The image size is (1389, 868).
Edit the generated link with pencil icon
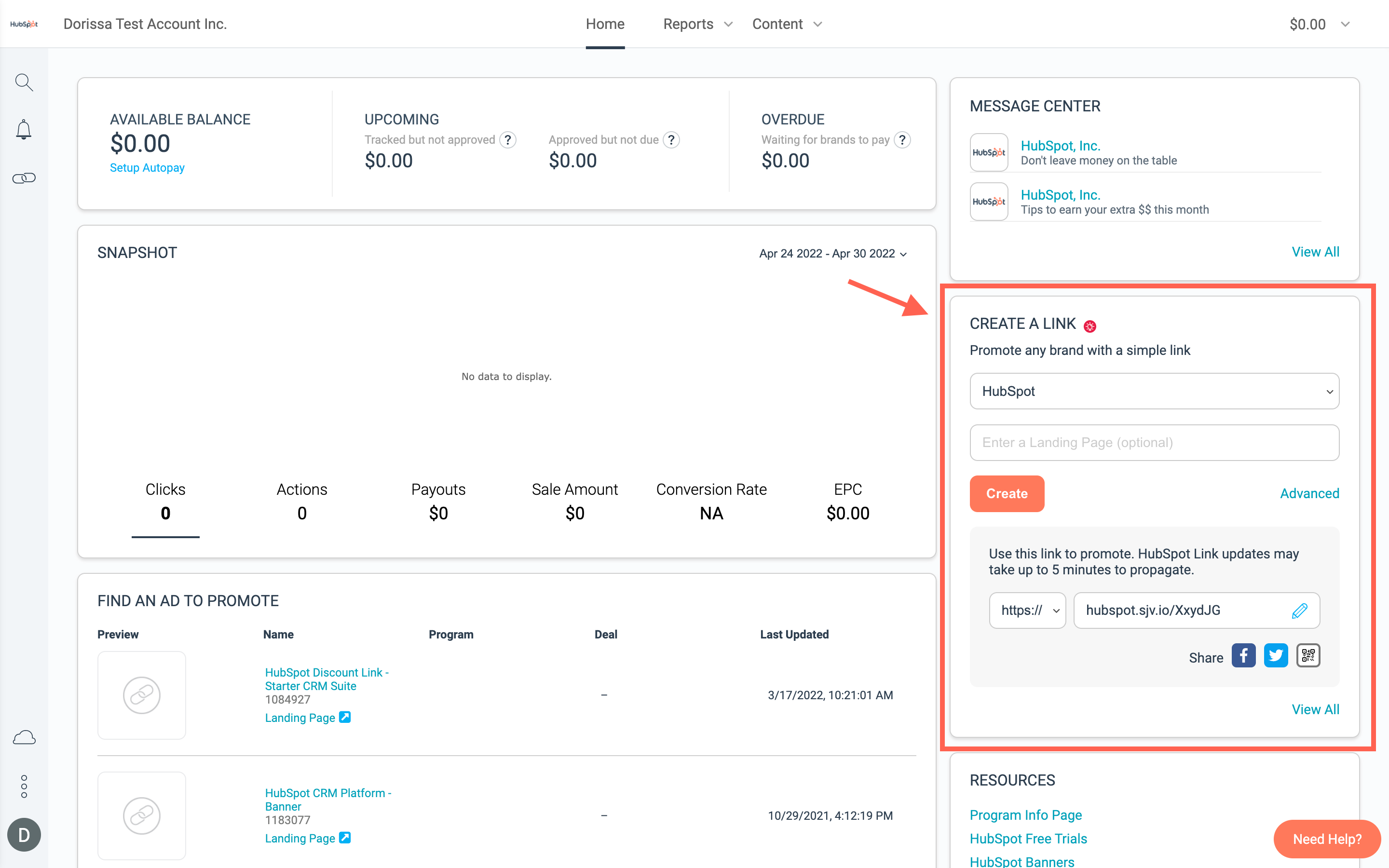[x=1299, y=611]
